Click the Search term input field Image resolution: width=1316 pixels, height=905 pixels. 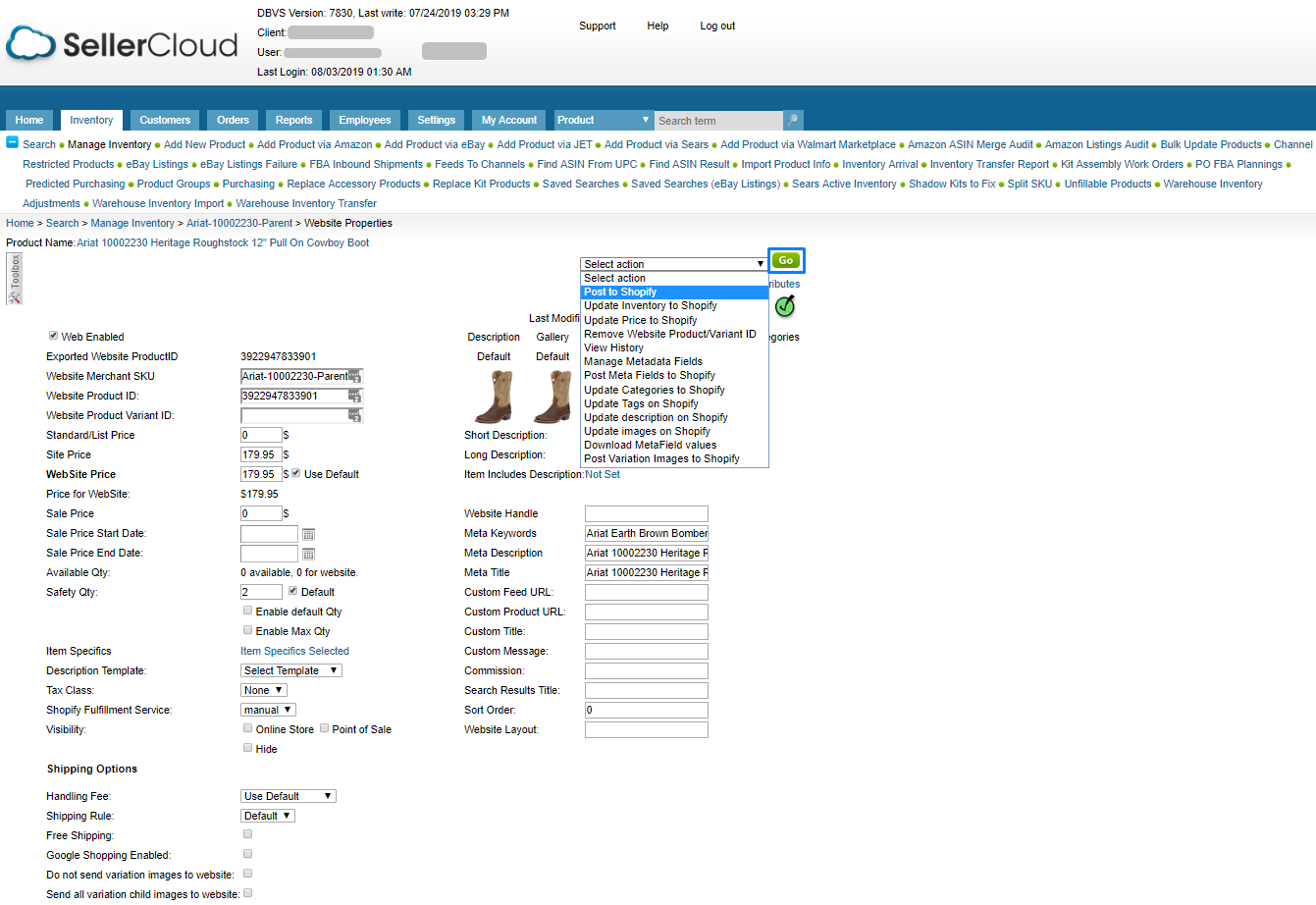pyautogui.click(x=718, y=121)
